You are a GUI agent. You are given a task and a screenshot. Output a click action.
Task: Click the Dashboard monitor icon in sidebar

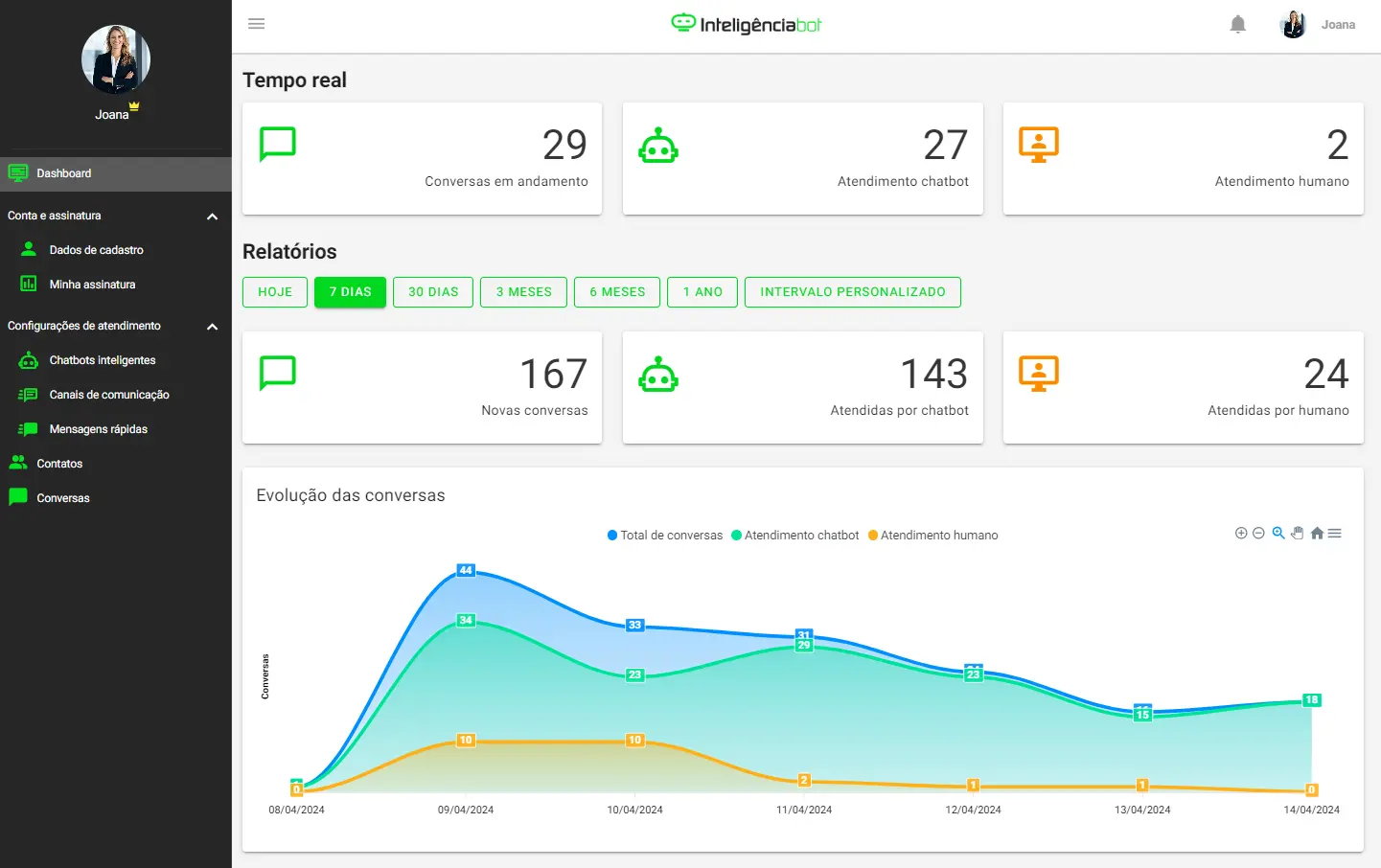[18, 173]
